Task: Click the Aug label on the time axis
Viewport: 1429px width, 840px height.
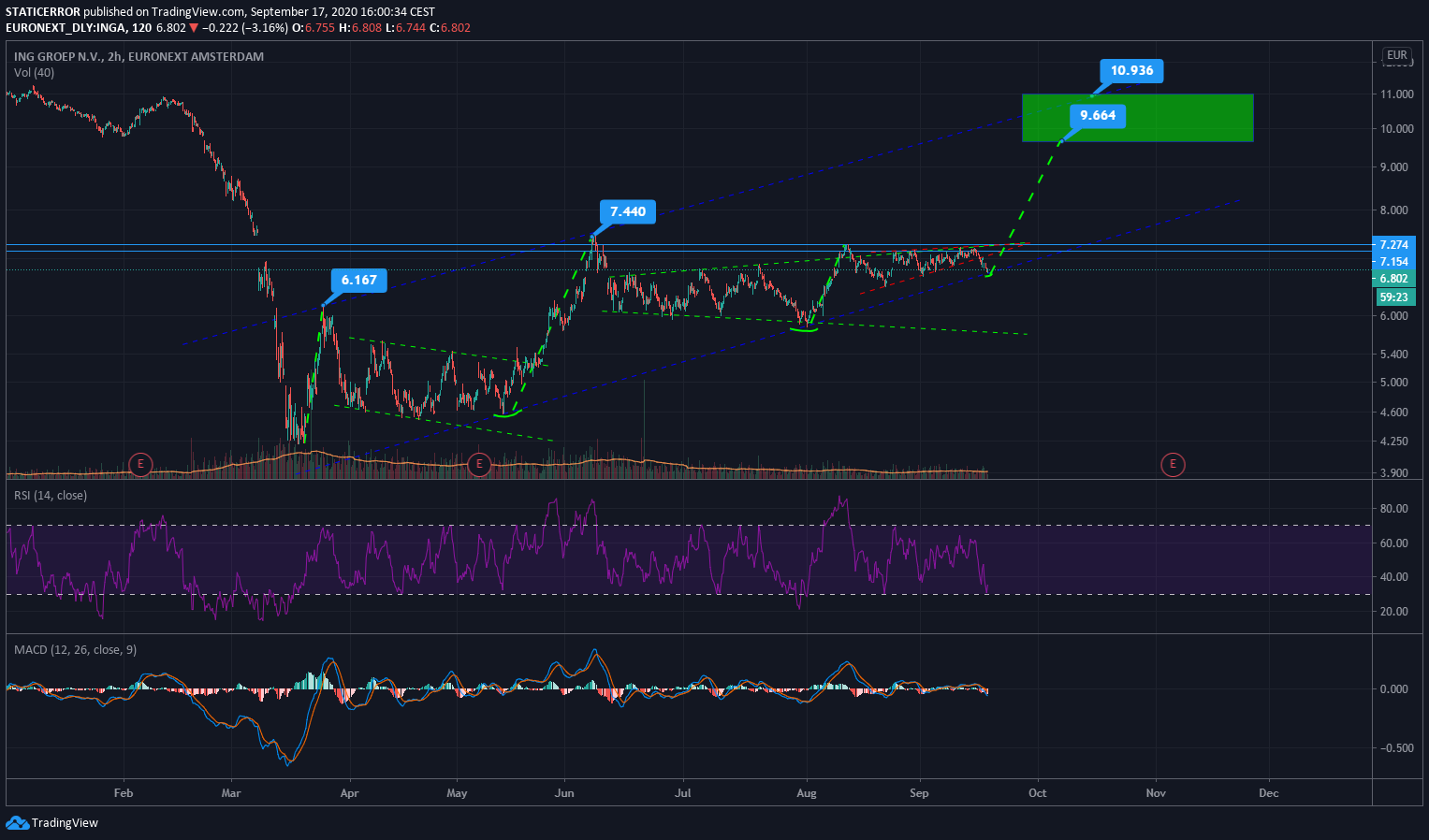Action: (x=807, y=793)
